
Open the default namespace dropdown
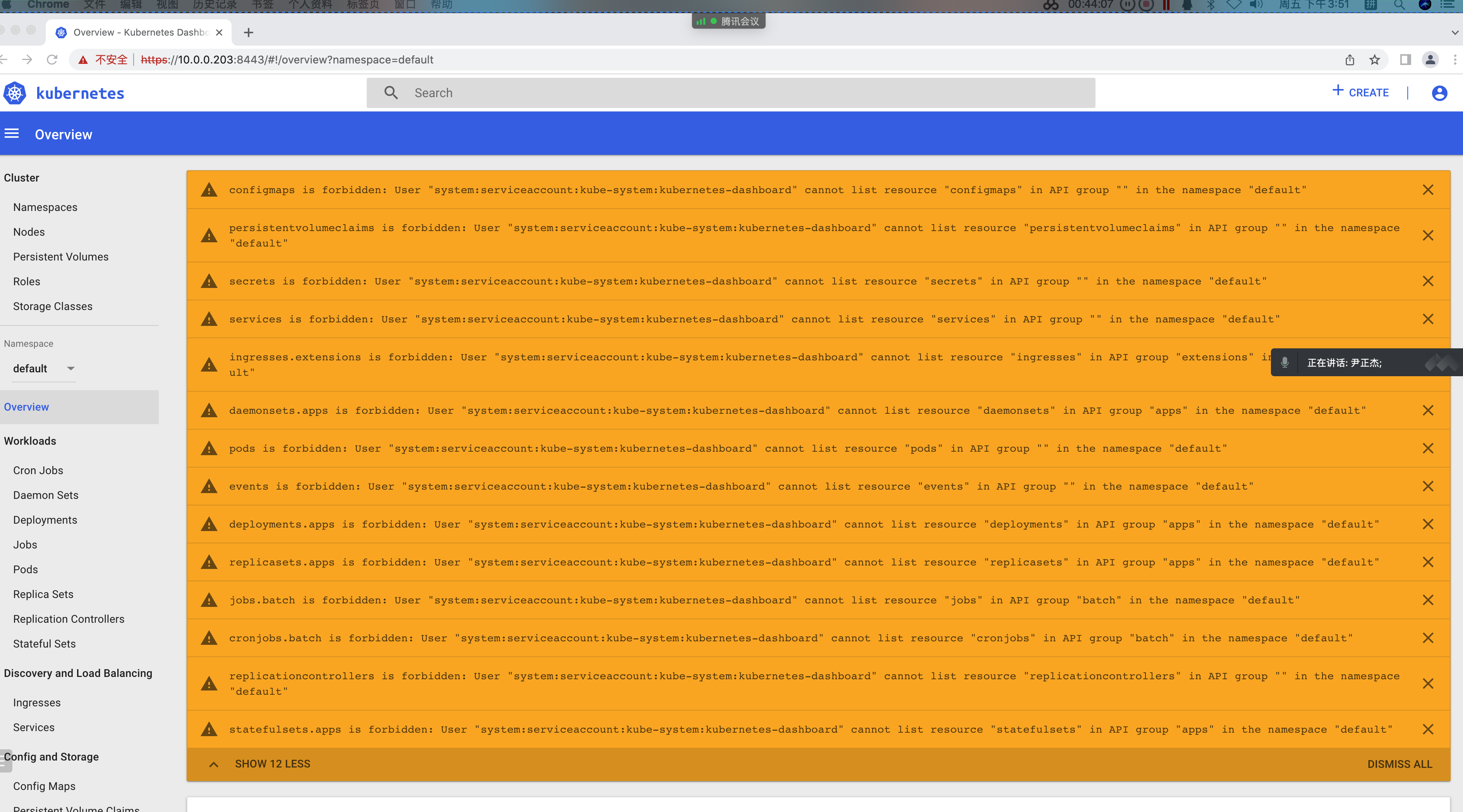(44, 369)
